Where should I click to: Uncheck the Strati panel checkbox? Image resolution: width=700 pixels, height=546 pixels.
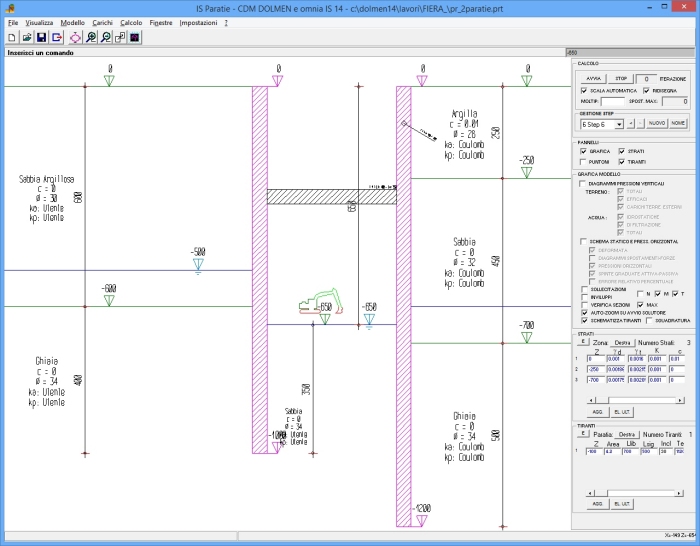pyautogui.click(x=621, y=151)
